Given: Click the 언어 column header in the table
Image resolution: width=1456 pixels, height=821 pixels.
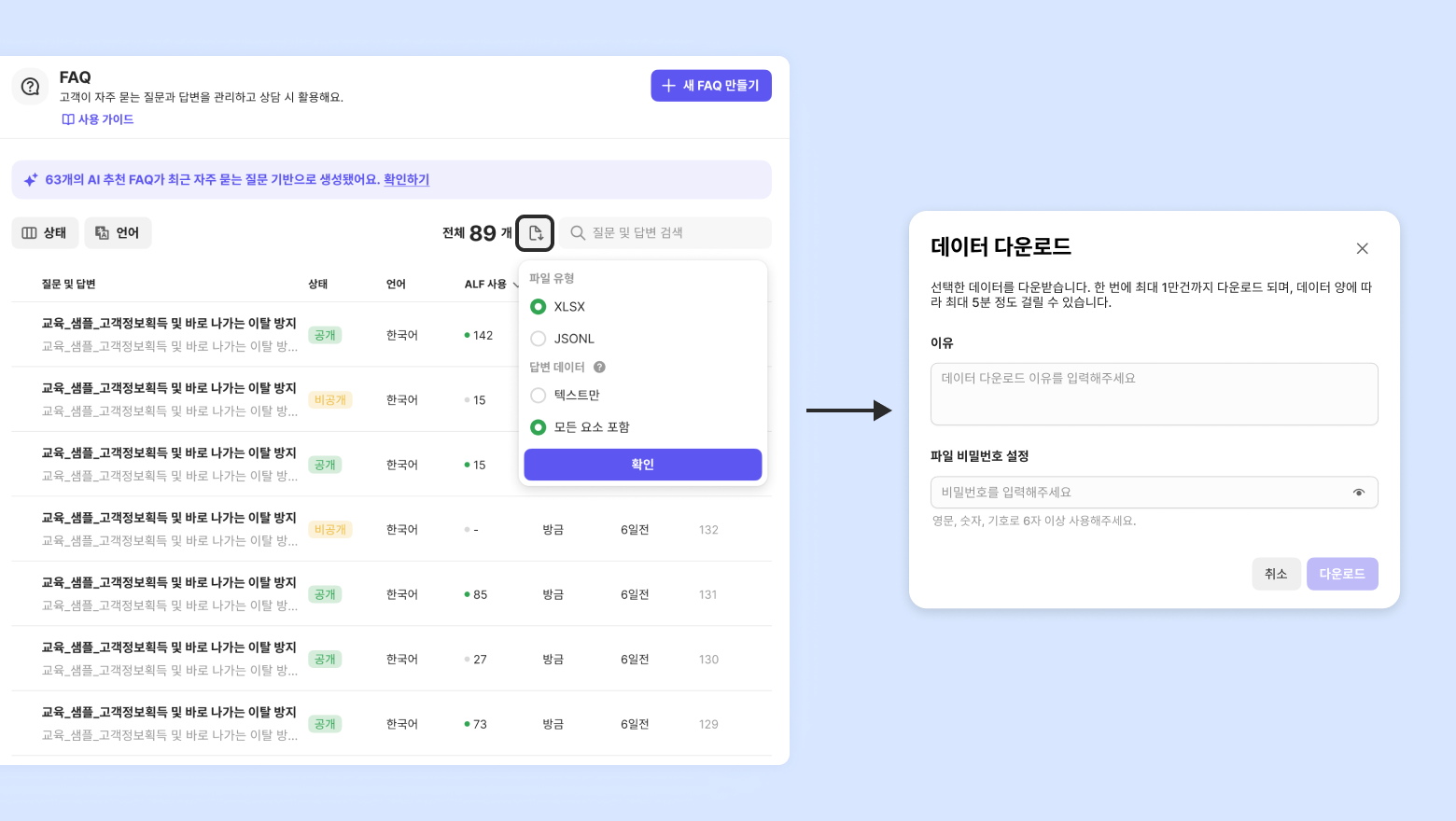Looking at the screenshot, I should pyautogui.click(x=396, y=284).
